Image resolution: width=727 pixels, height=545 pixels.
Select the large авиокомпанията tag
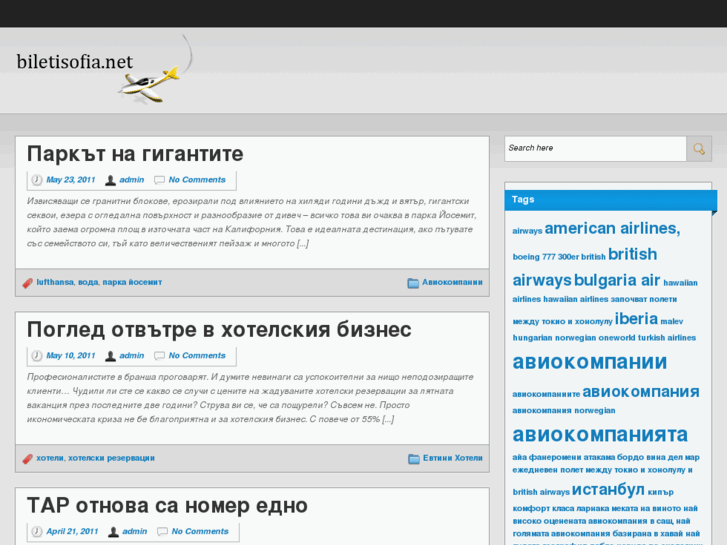tap(600, 435)
